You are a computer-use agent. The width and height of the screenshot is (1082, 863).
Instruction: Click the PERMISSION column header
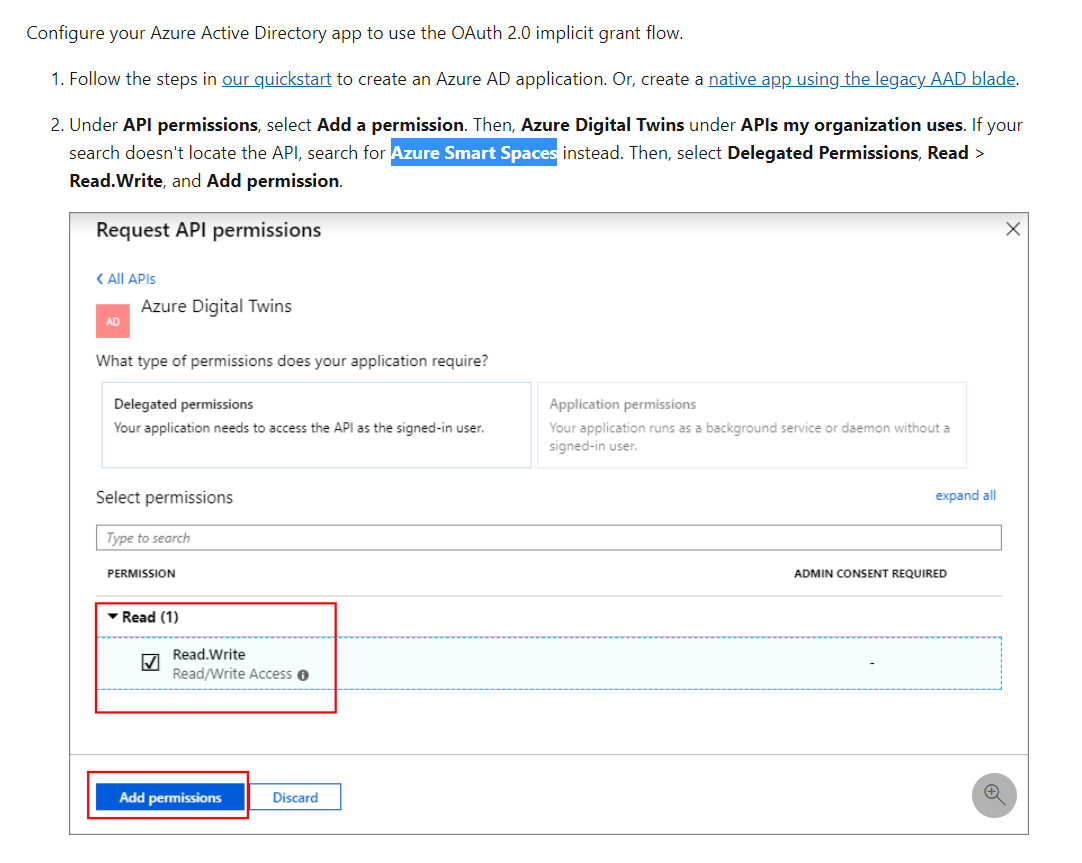pos(141,573)
